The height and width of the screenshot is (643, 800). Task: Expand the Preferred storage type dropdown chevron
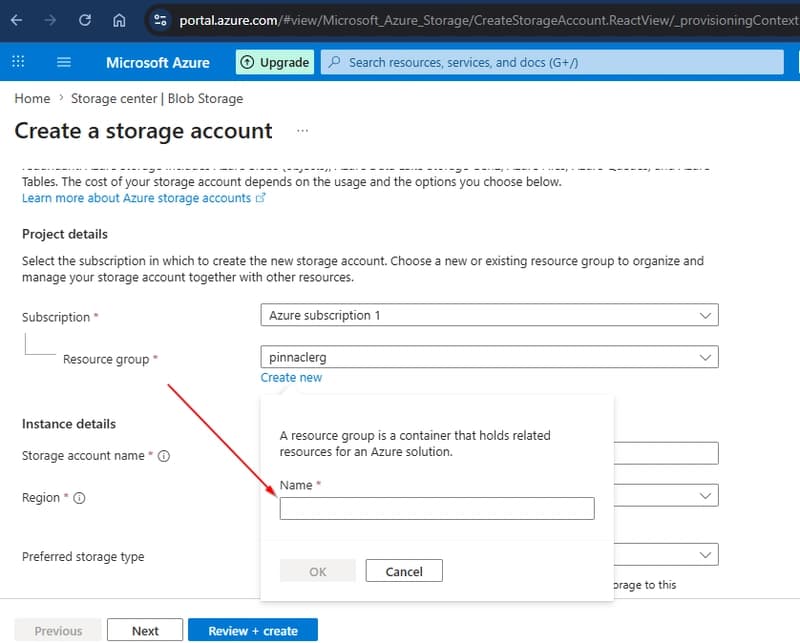[705, 555]
